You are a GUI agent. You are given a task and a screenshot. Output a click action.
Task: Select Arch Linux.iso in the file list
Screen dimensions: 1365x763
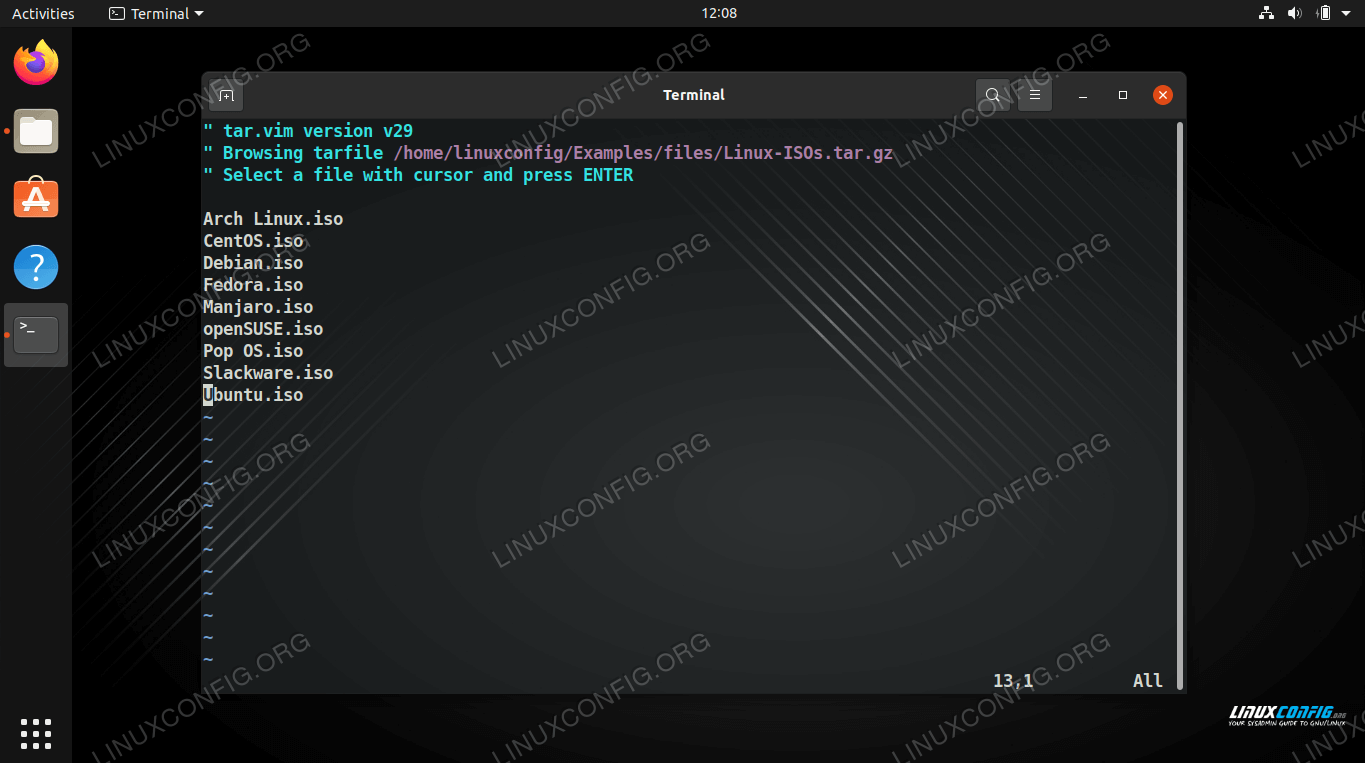(273, 219)
